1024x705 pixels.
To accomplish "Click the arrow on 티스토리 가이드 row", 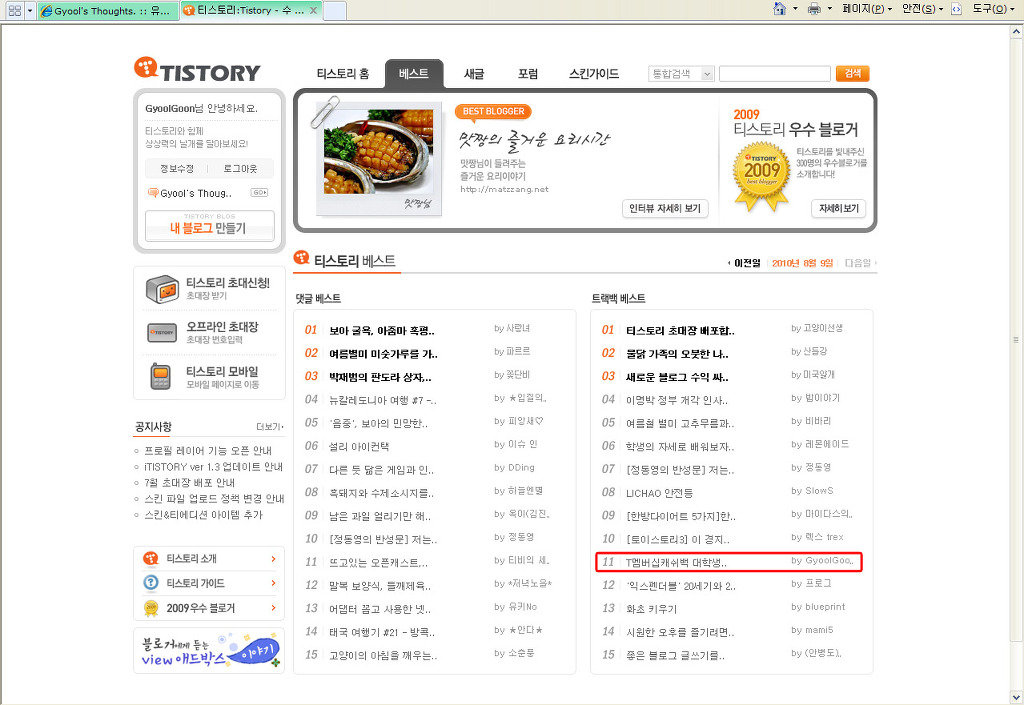I will coord(273,583).
